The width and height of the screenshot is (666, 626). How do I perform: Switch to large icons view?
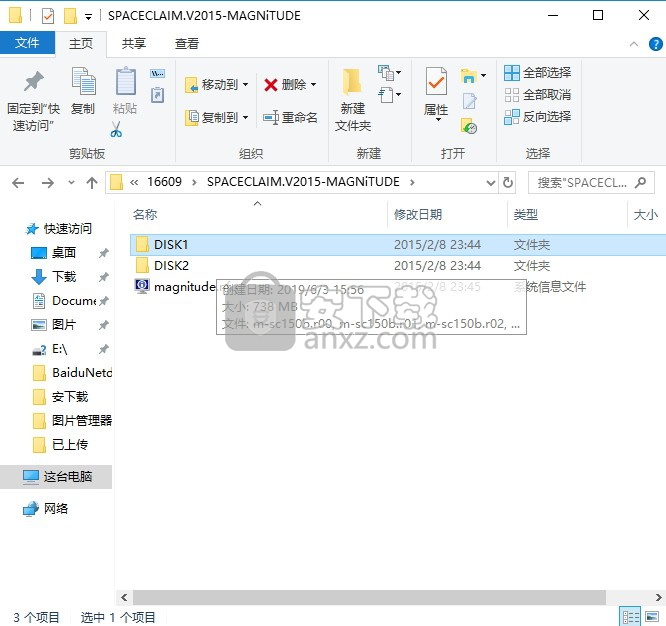click(652, 617)
